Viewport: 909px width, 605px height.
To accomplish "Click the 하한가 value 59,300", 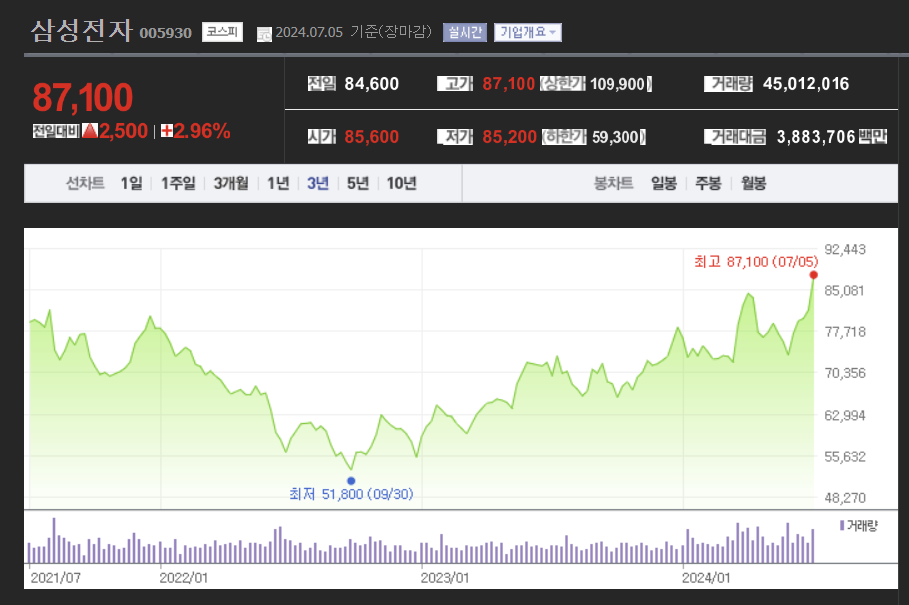I will point(616,137).
